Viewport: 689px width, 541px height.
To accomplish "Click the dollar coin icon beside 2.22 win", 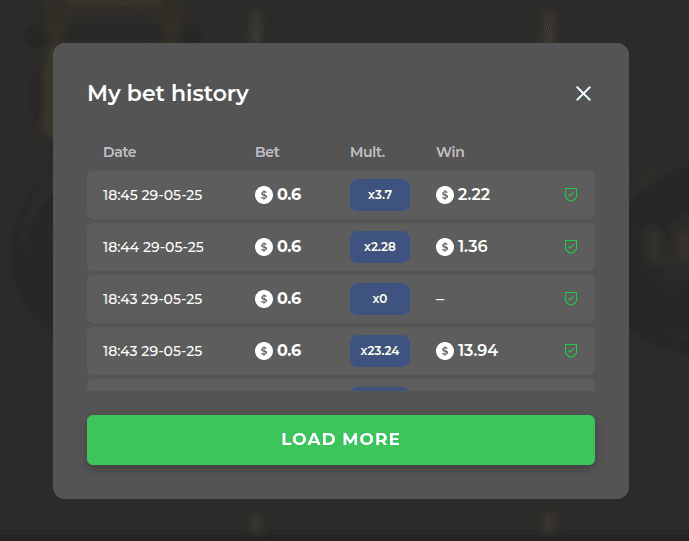I will click(x=445, y=195).
